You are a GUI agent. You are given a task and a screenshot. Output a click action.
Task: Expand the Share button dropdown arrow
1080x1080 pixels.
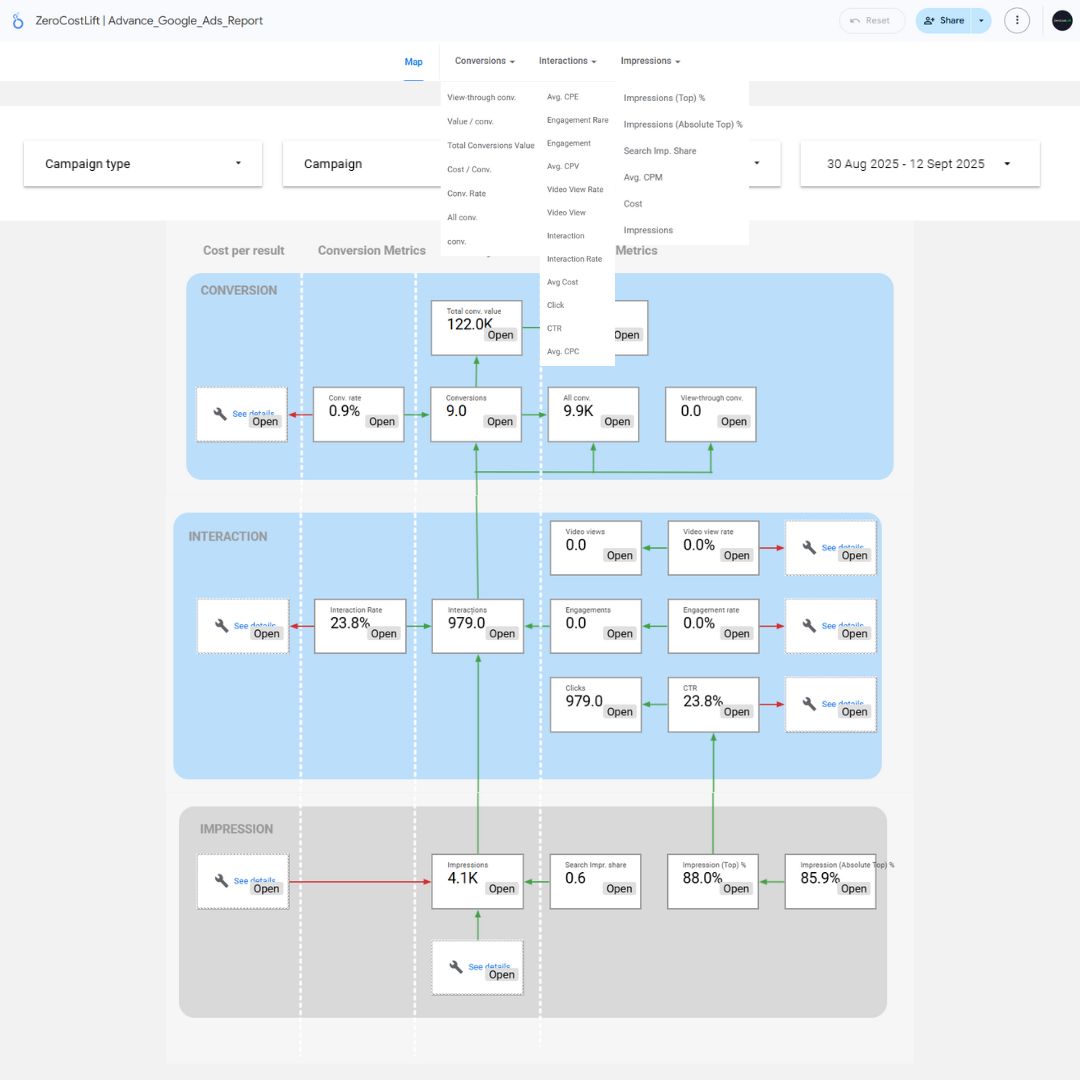pyautogui.click(x=981, y=20)
